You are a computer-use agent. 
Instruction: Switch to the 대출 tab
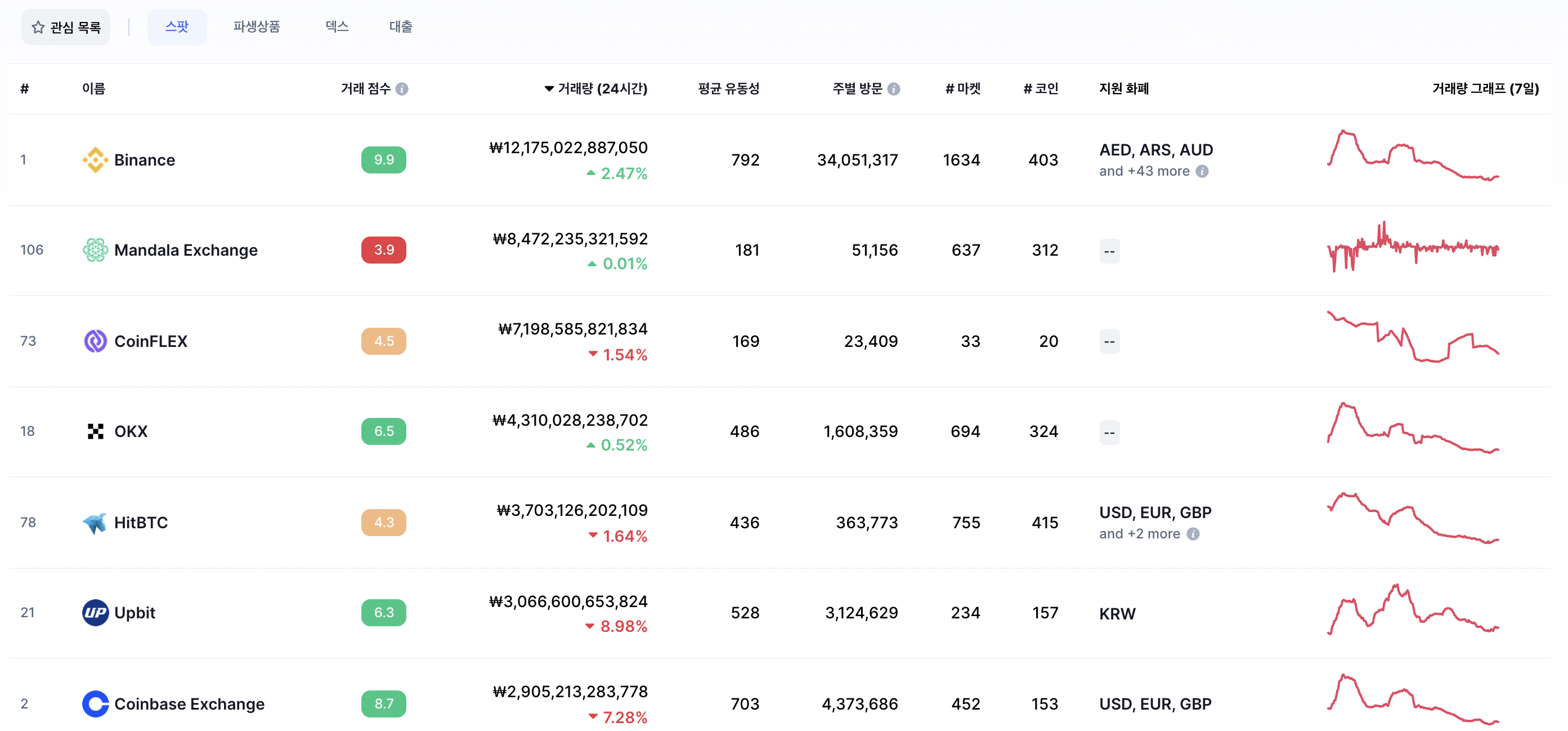click(x=401, y=27)
